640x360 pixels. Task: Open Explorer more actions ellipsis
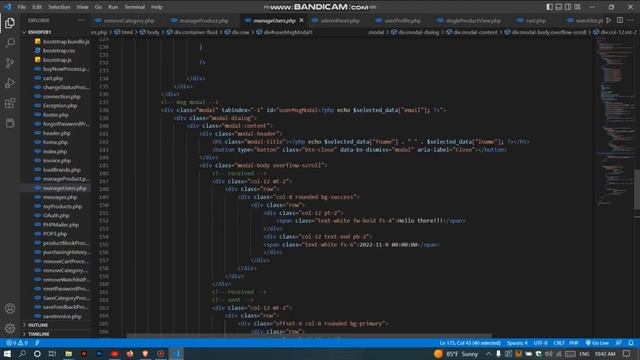click(x=81, y=20)
